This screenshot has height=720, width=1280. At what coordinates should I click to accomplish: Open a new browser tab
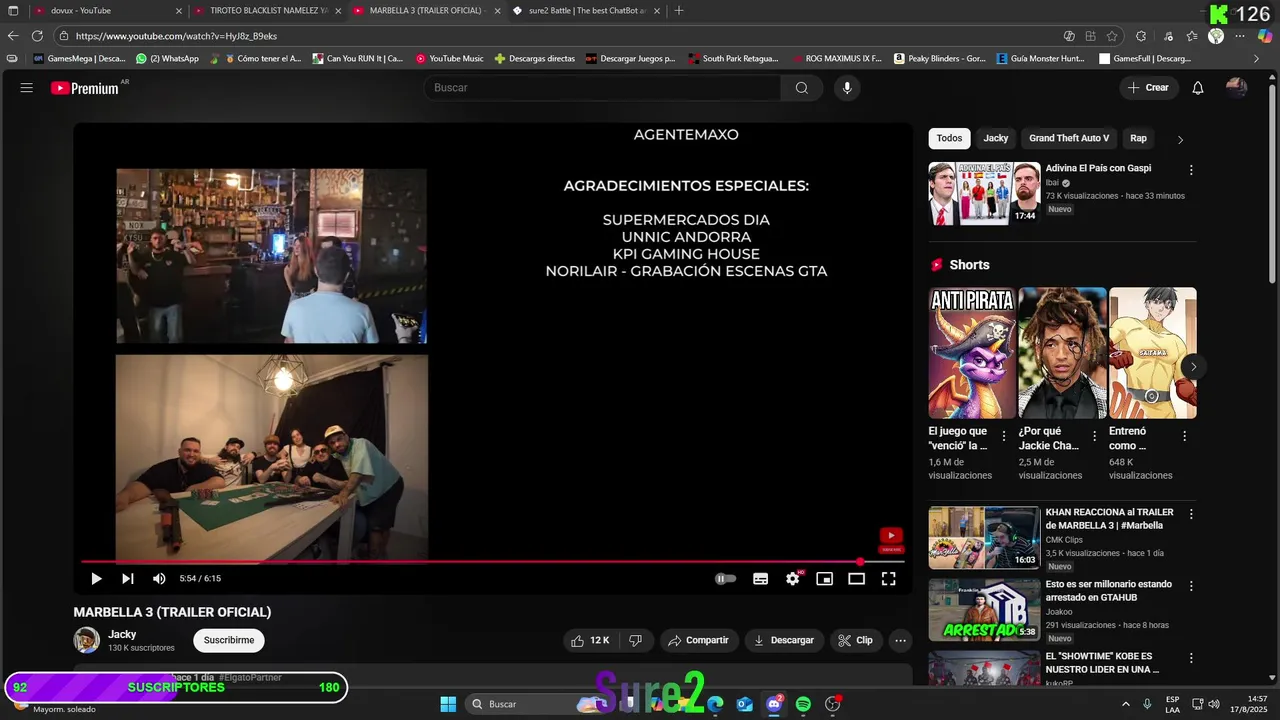(679, 10)
